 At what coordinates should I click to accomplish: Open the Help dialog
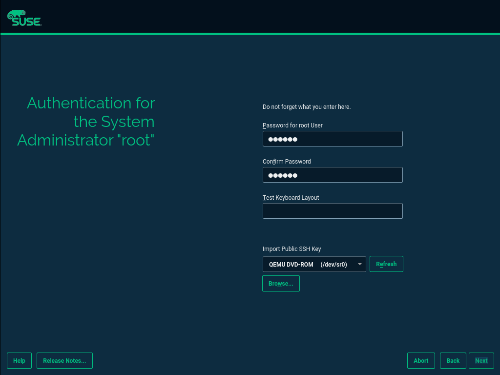(x=19, y=361)
